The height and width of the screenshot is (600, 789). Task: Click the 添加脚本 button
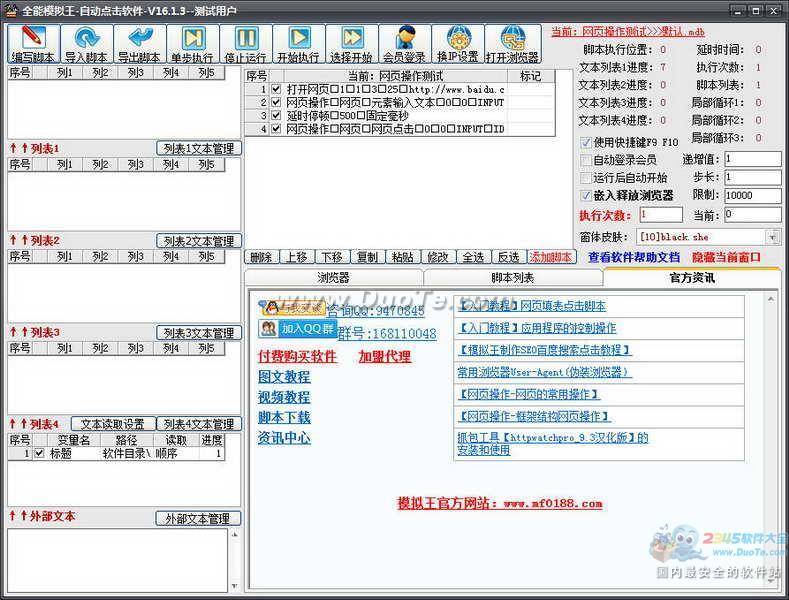click(551, 257)
